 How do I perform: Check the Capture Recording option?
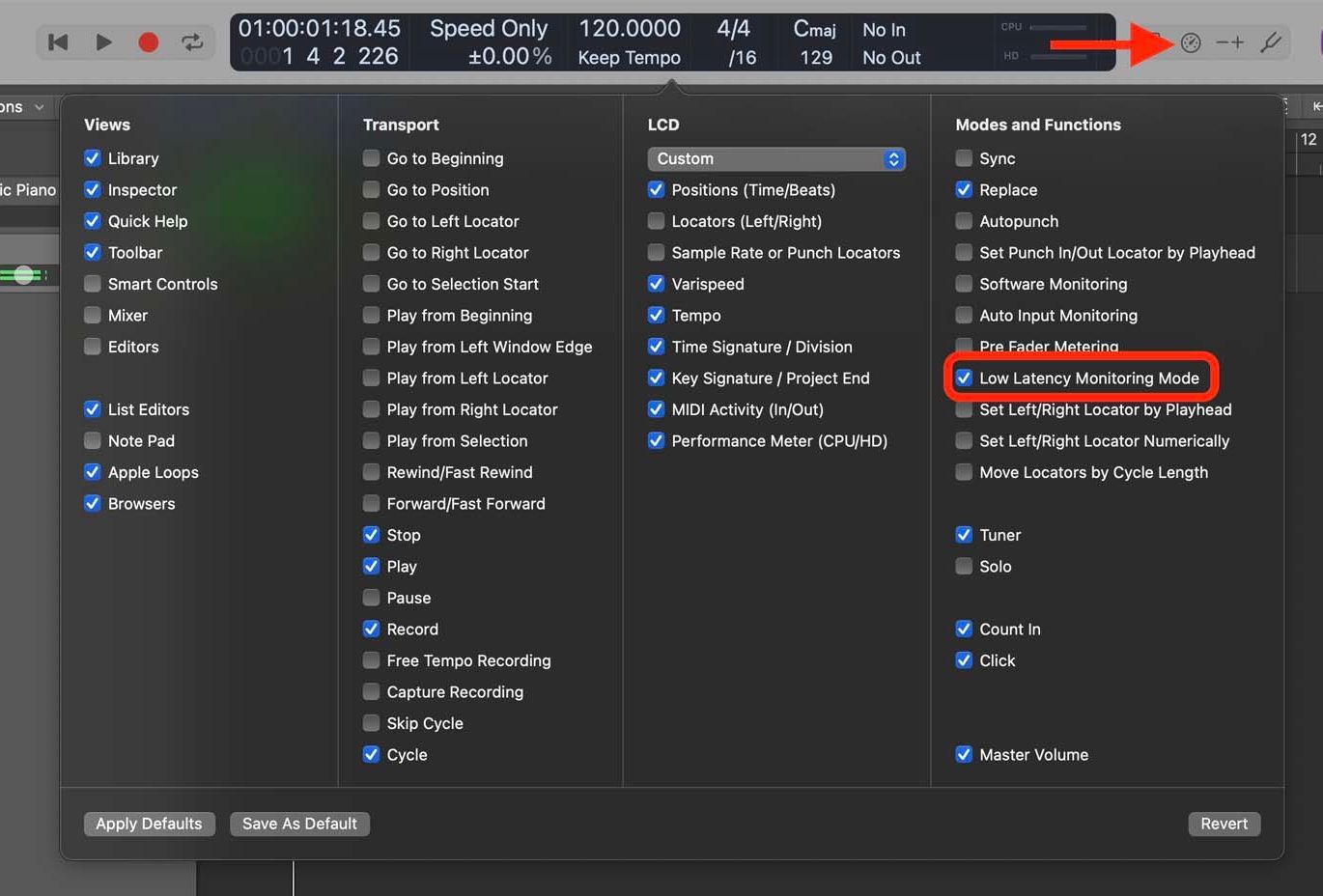[371, 692]
